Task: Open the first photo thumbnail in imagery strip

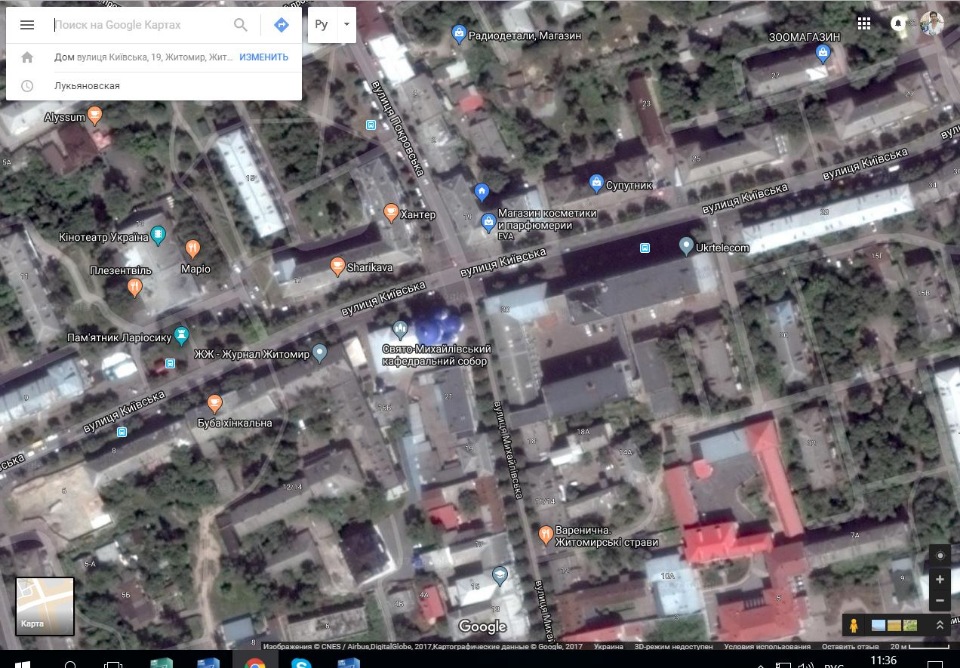Action: (x=878, y=625)
